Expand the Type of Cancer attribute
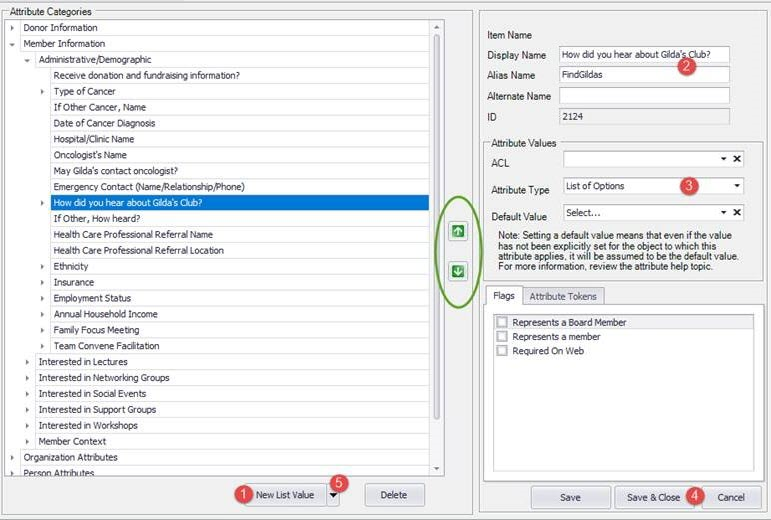The width and height of the screenshot is (771, 520). point(43,91)
